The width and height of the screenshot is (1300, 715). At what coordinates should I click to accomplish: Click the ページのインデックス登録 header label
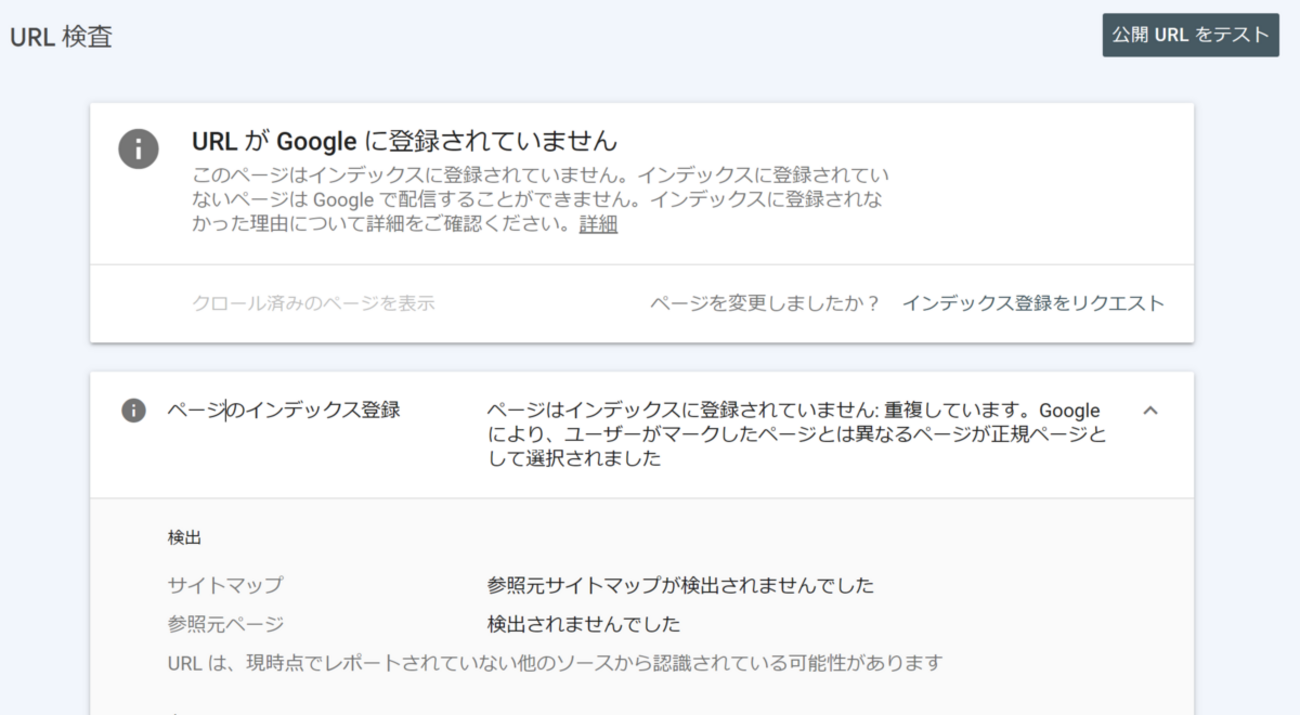[x=283, y=410]
